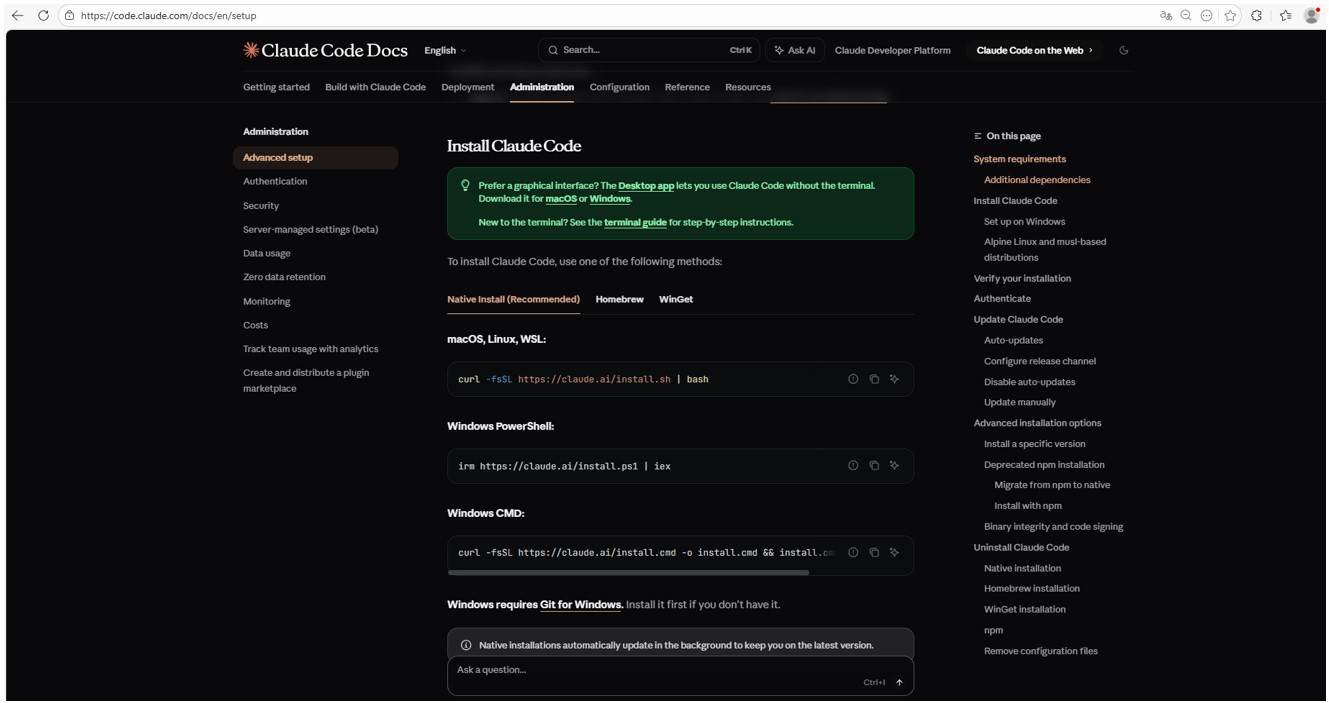Open the info icon on the Windows CMD code block
1329x703 pixels.
click(852, 551)
